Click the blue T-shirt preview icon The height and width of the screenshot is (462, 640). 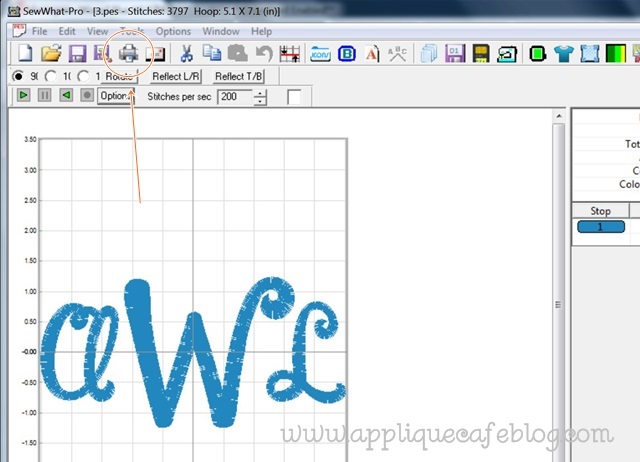(x=562, y=53)
